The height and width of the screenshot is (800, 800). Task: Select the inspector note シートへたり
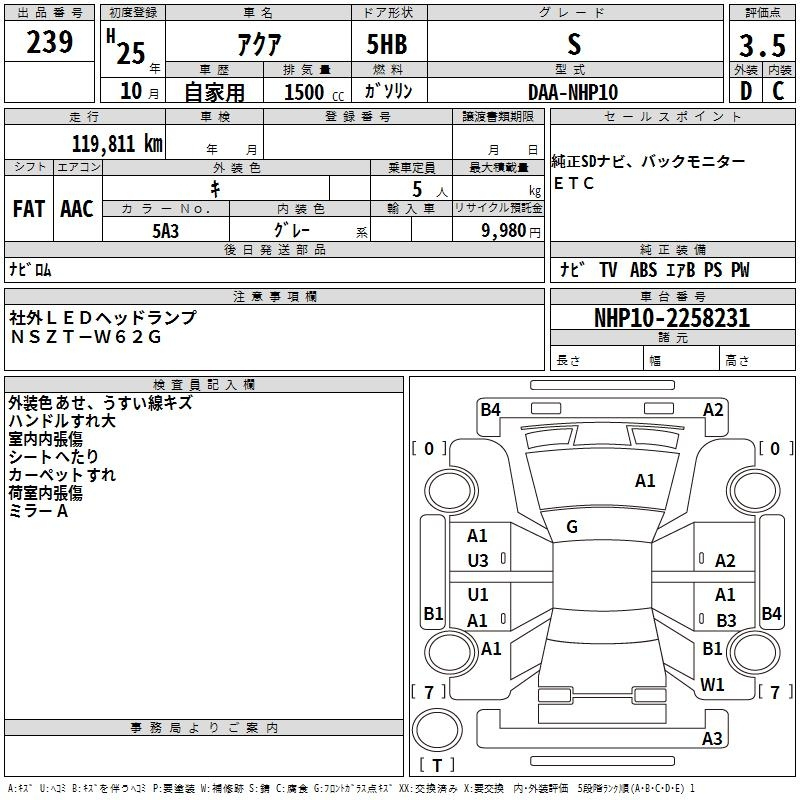(x=54, y=457)
